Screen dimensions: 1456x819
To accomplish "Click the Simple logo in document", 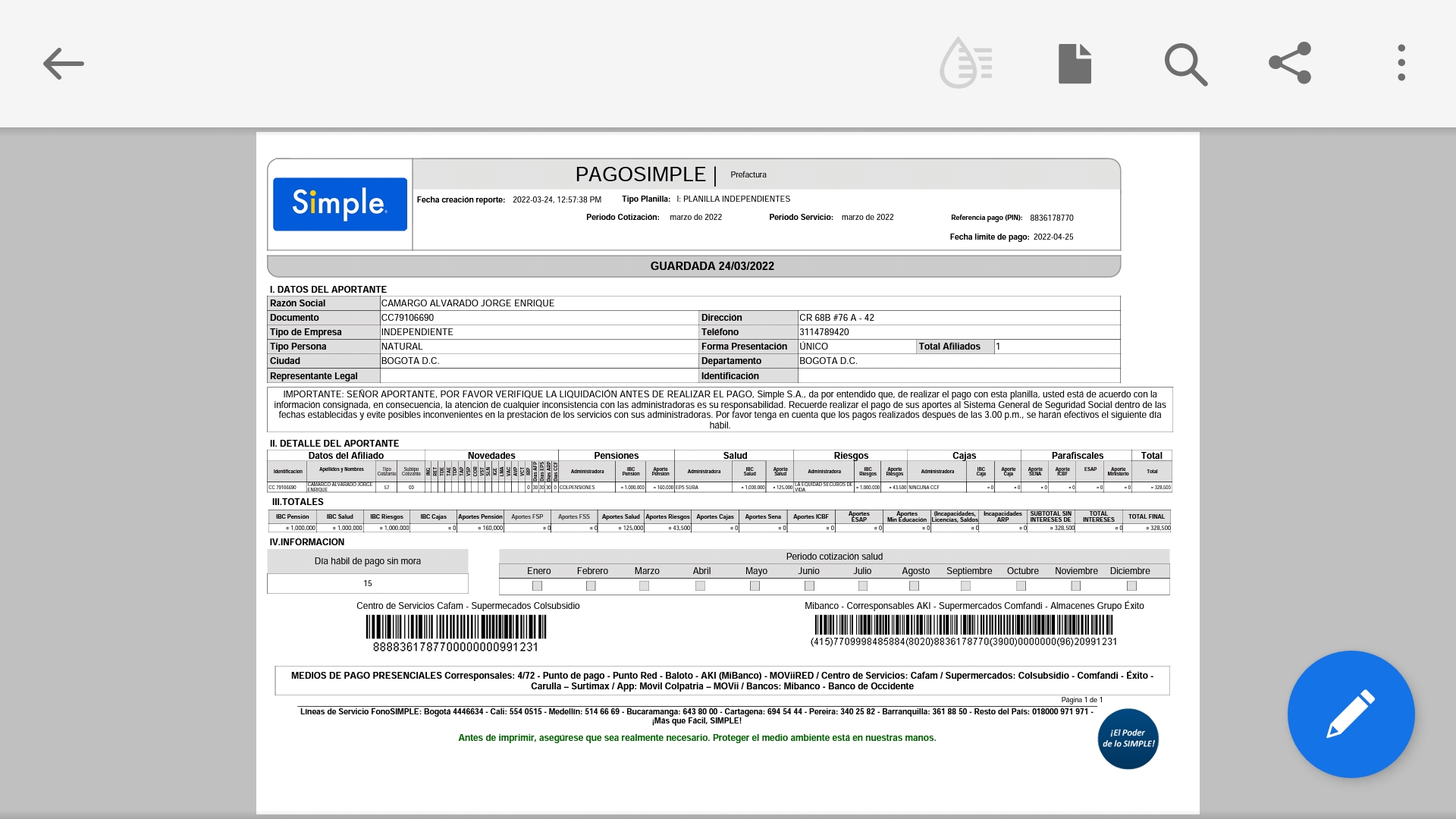I will coord(340,204).
